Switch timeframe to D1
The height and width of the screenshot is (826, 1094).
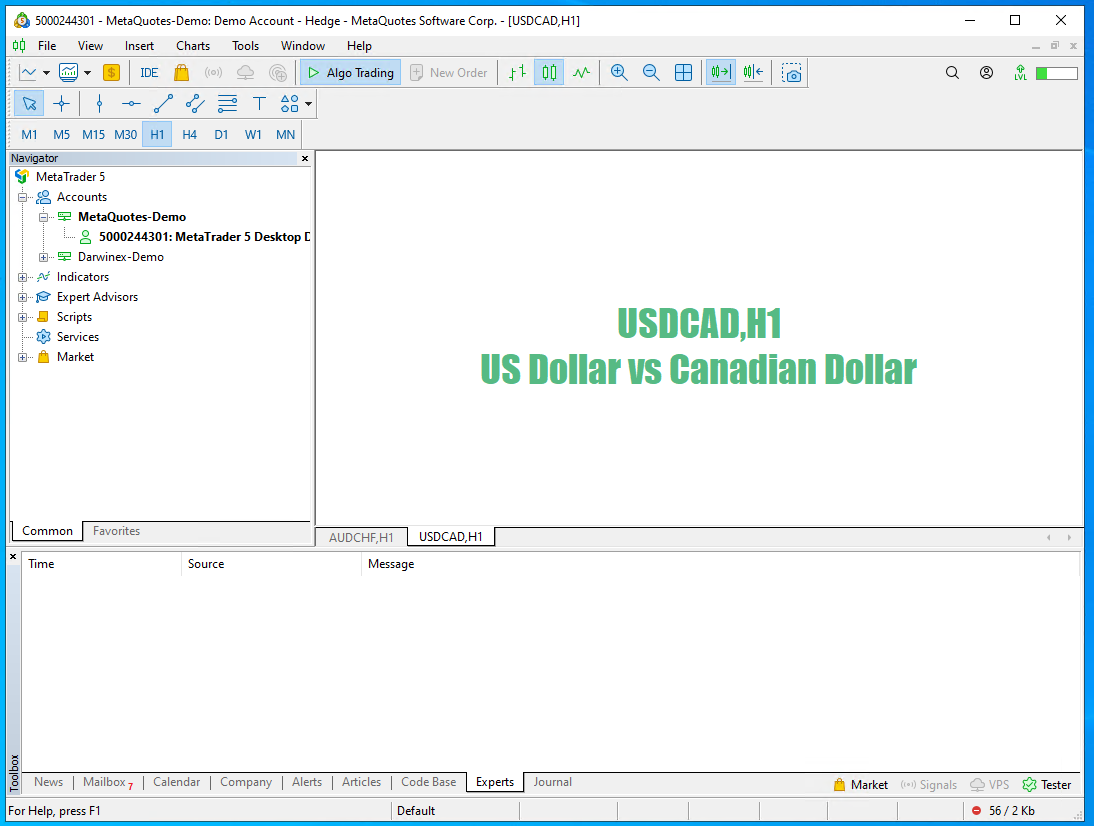(221, 135)
